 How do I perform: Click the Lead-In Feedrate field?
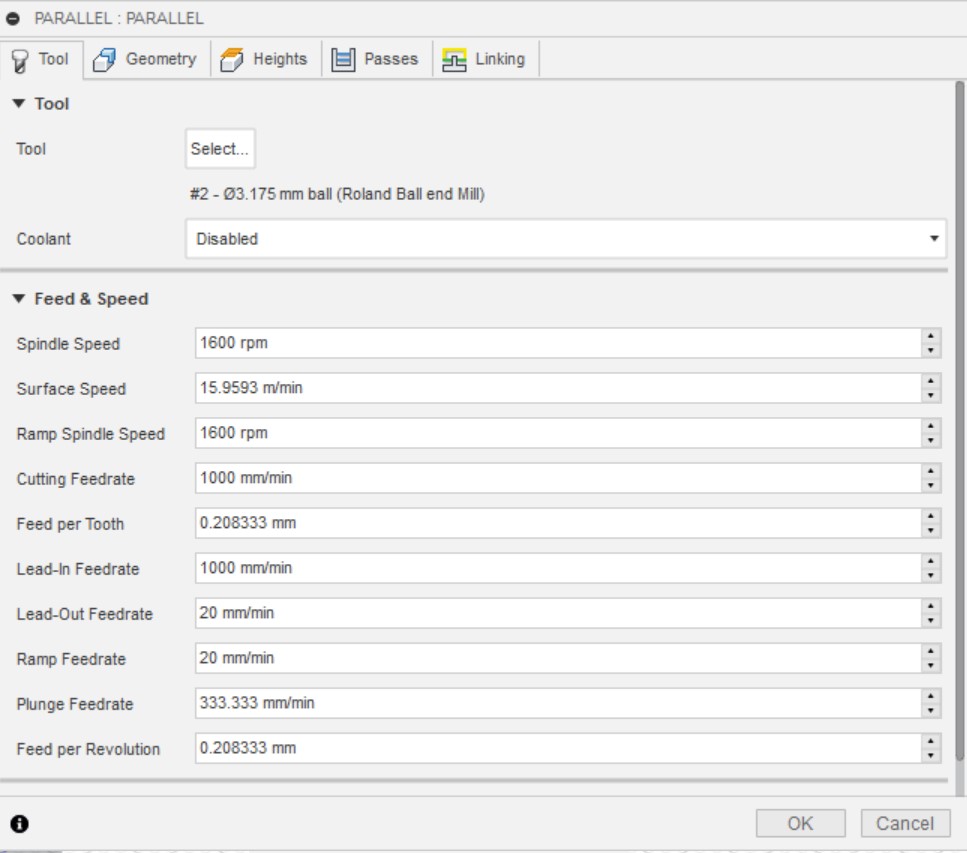coord(559,568)
